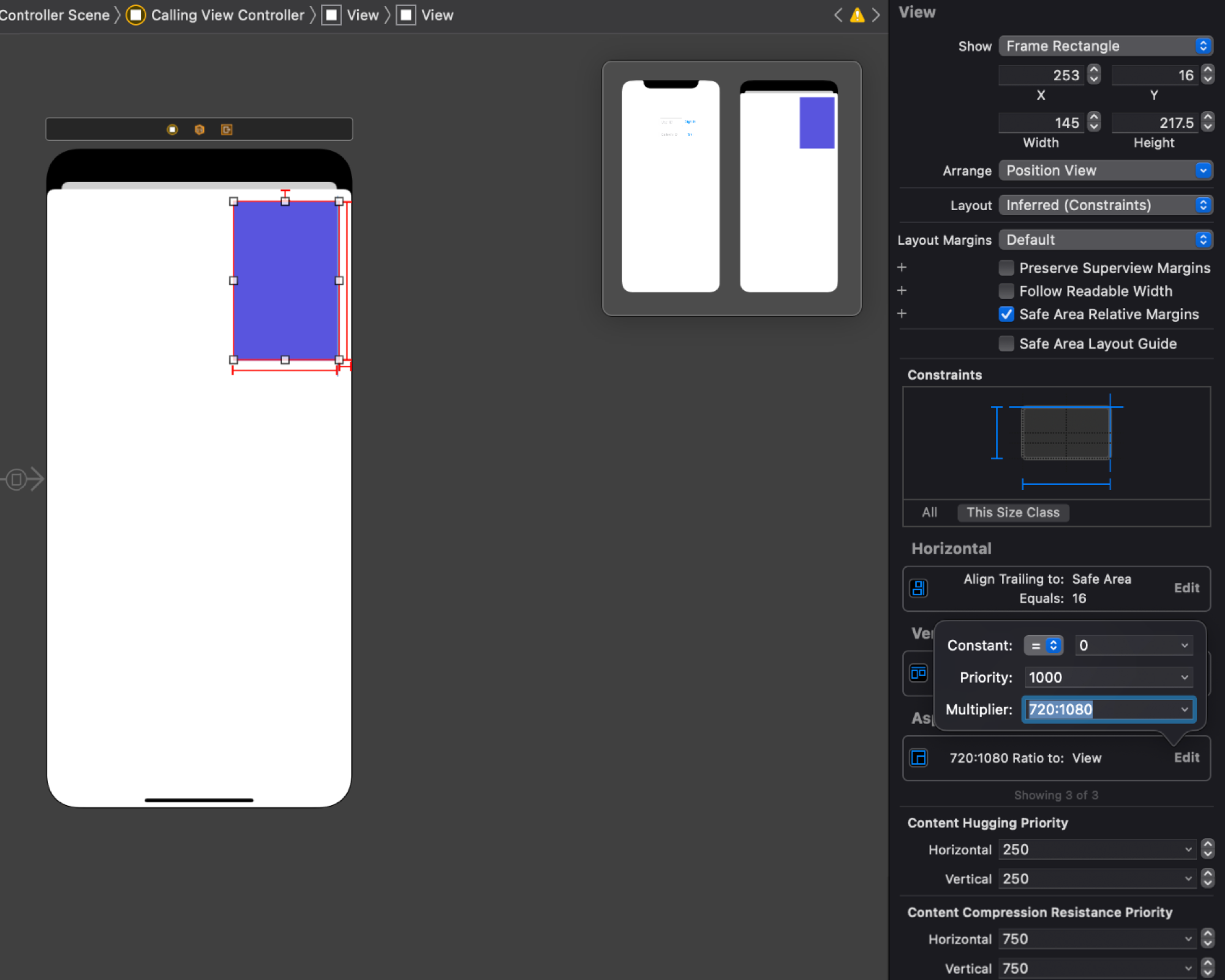Screen dimensions: 1225x980
Task: Increment the X position stepper
Action: [x=1094, y=70]
